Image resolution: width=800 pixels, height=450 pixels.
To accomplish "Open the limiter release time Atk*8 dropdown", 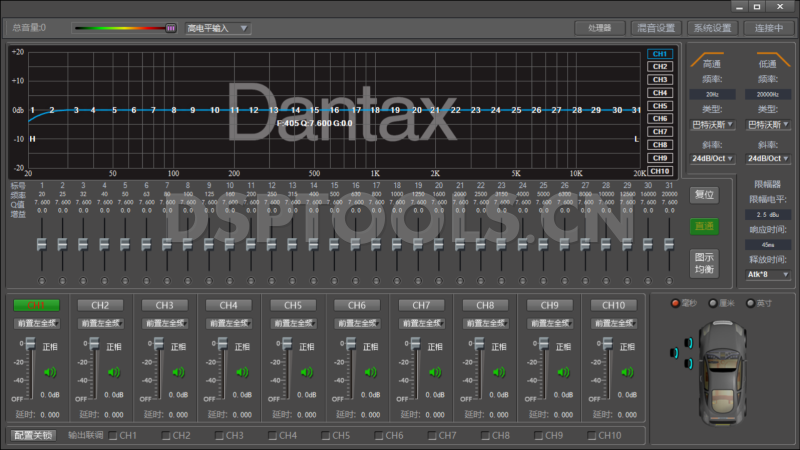I will [768, 274].
